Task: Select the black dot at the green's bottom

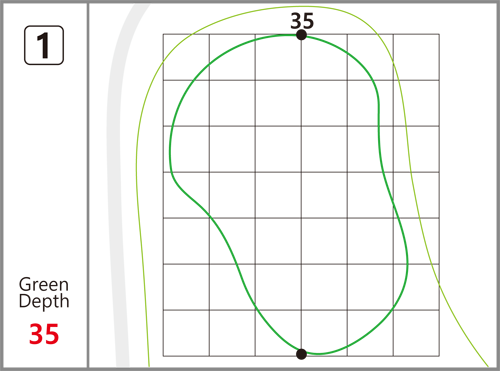Action: (x=301, y=354)
